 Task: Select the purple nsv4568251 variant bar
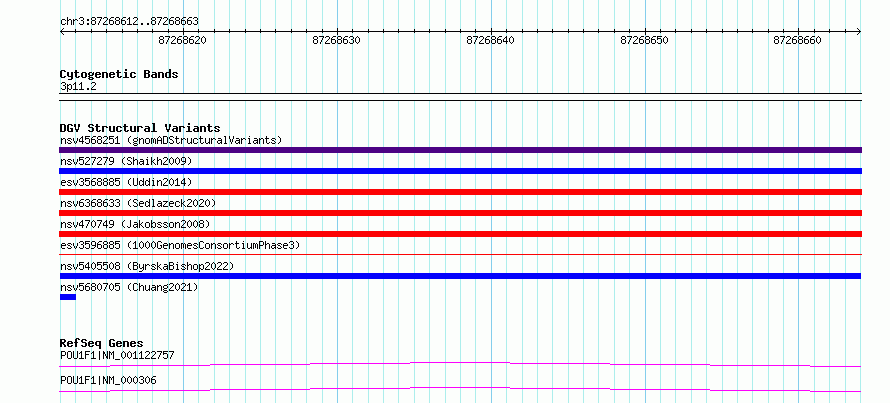click(460, 150)
